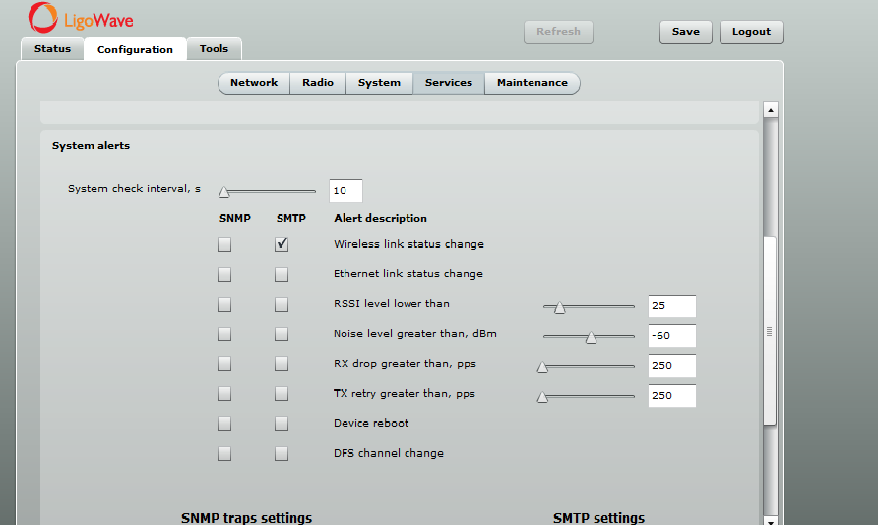Select the Services sub-tab
Screen dimensions: 878x525
pos(449,83)
